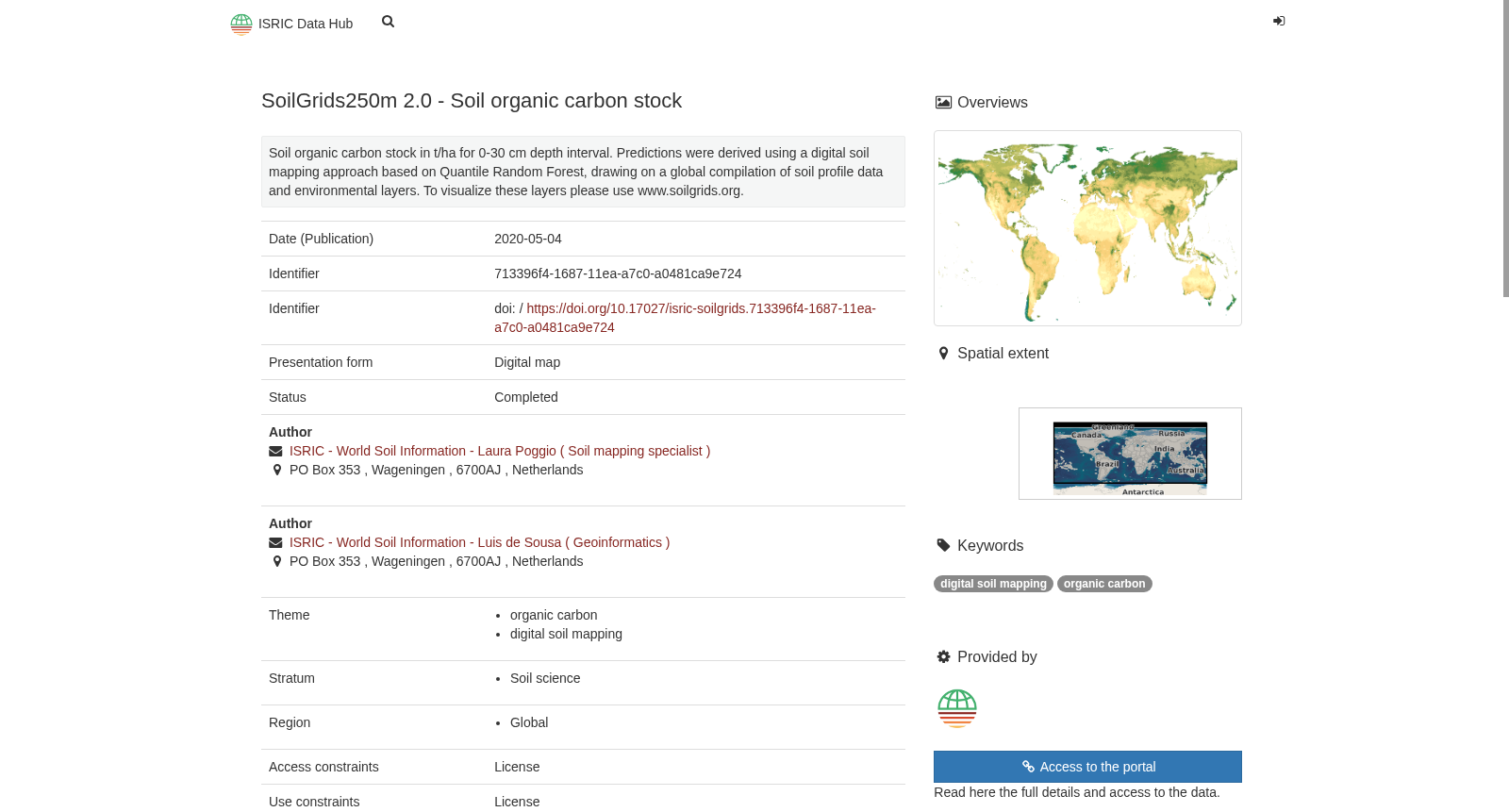
Task: Click Luis de Sousa's PO Box 353 address
Action: [436, 561]
